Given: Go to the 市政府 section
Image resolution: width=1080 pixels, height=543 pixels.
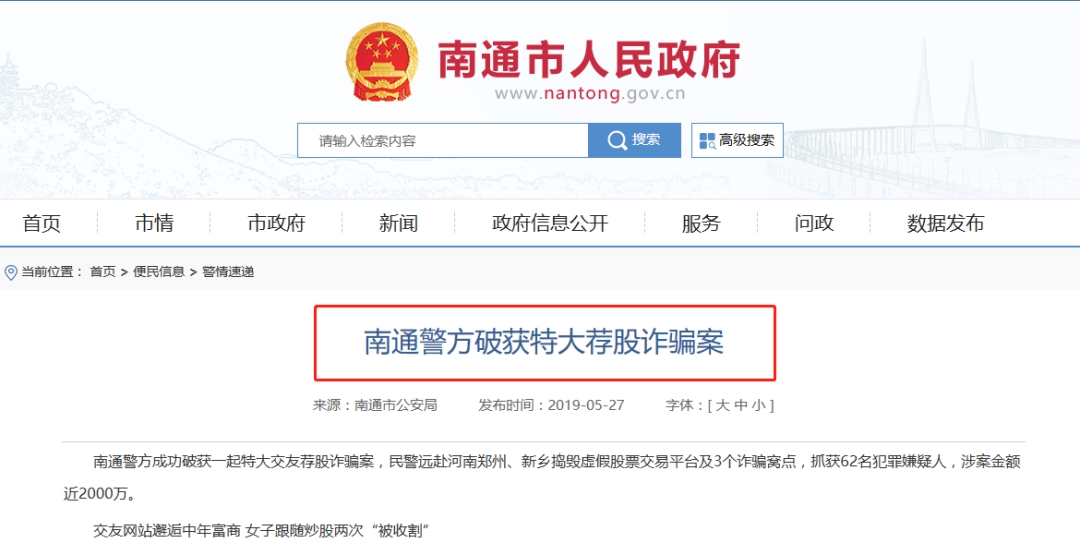Looking at the screenshot, I should click(x=276, y=223).
